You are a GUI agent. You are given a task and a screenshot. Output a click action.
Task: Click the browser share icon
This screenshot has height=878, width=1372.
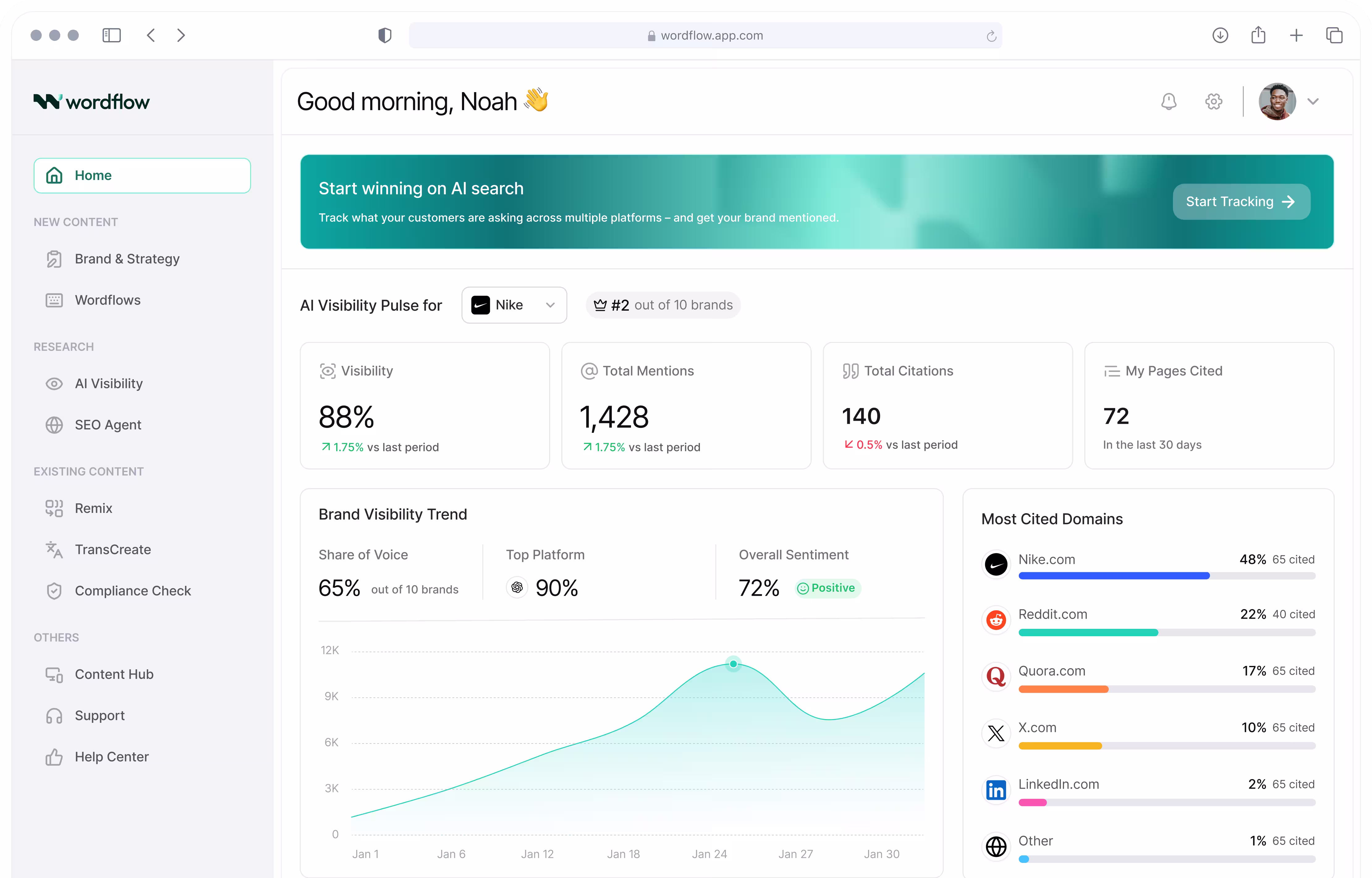click(x=1258, y=35)
